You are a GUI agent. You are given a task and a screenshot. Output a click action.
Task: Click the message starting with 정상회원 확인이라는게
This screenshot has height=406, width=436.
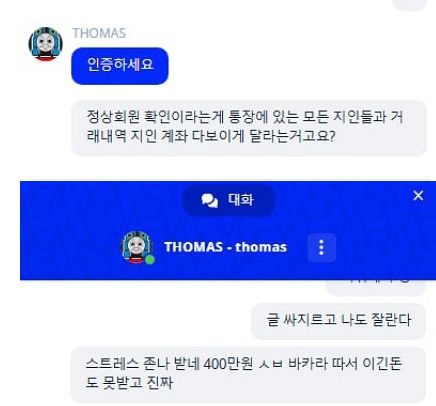249,128
